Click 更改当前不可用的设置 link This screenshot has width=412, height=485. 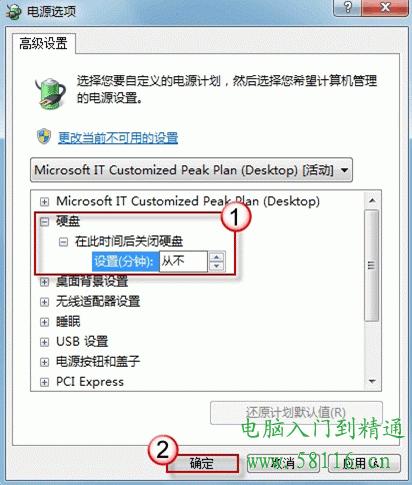point(118,138)
